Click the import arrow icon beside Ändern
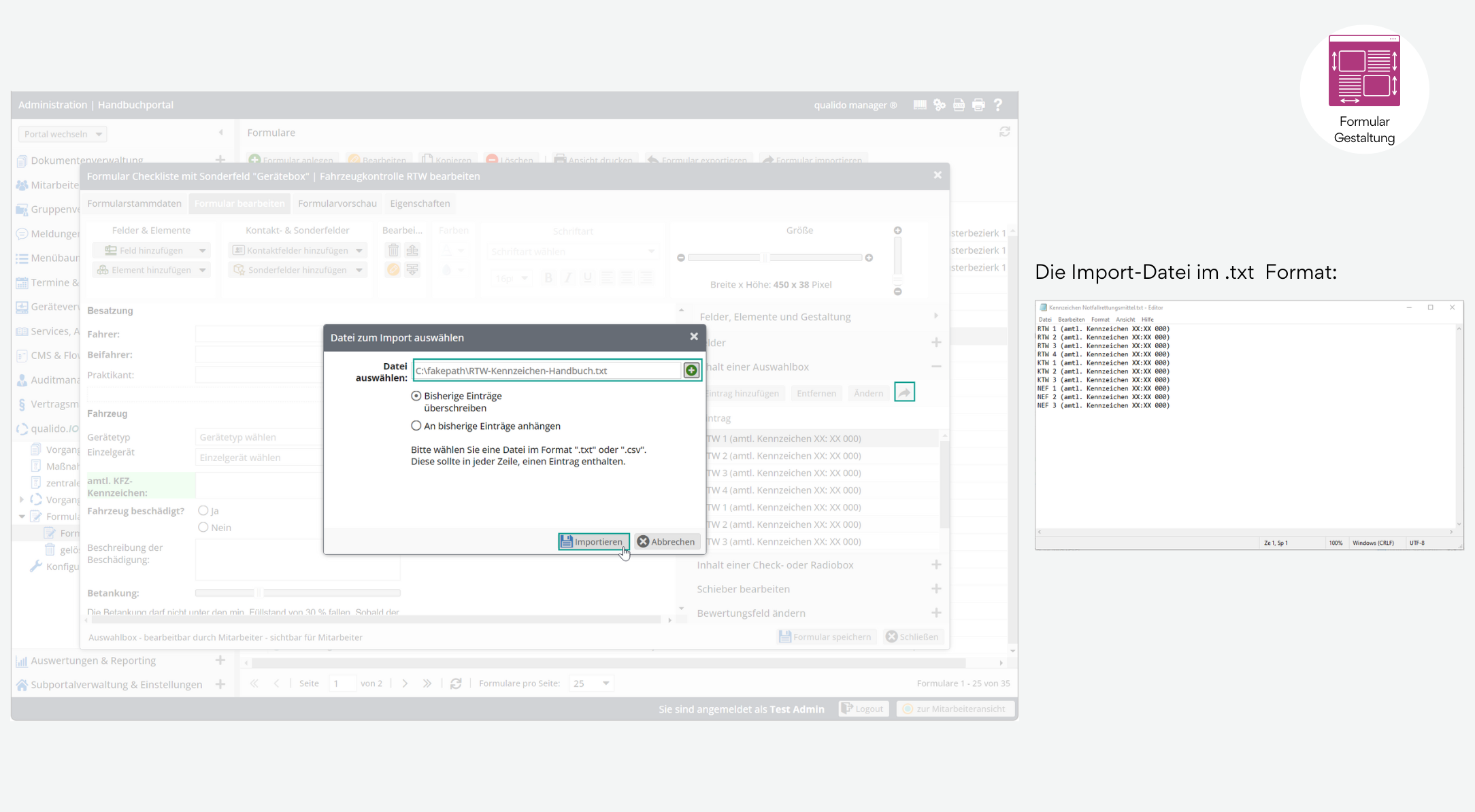The width and height of the screenshot is (1475, 812). pyautogui.click(x=904, y=392)
